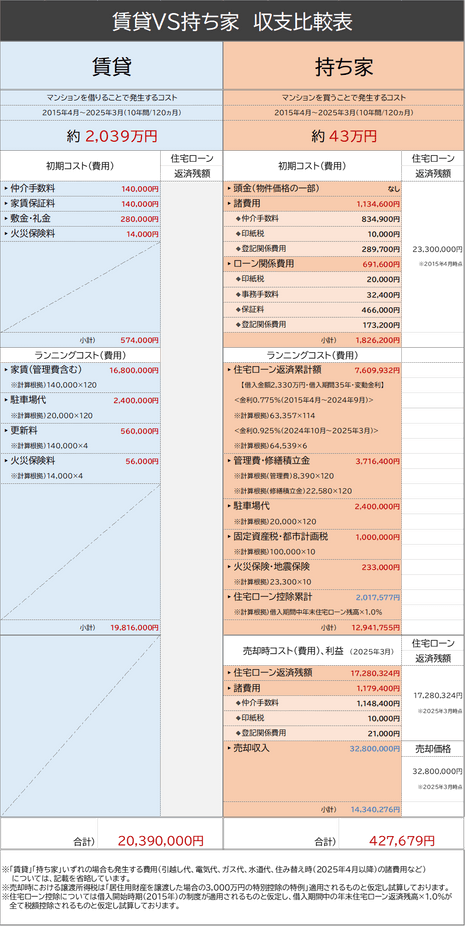Click the rental total 20,390,000円

coord(161,840)
